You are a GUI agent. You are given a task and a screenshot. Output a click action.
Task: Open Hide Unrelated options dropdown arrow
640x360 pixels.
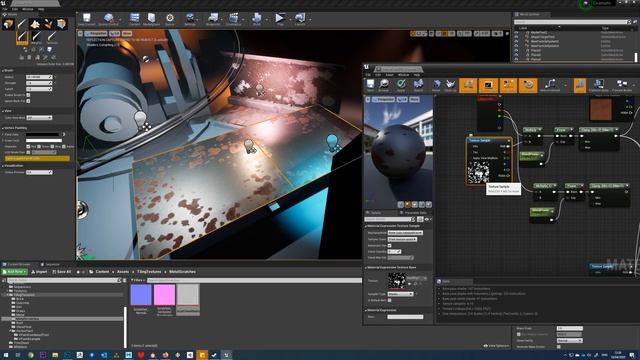(x=565, y=85)
